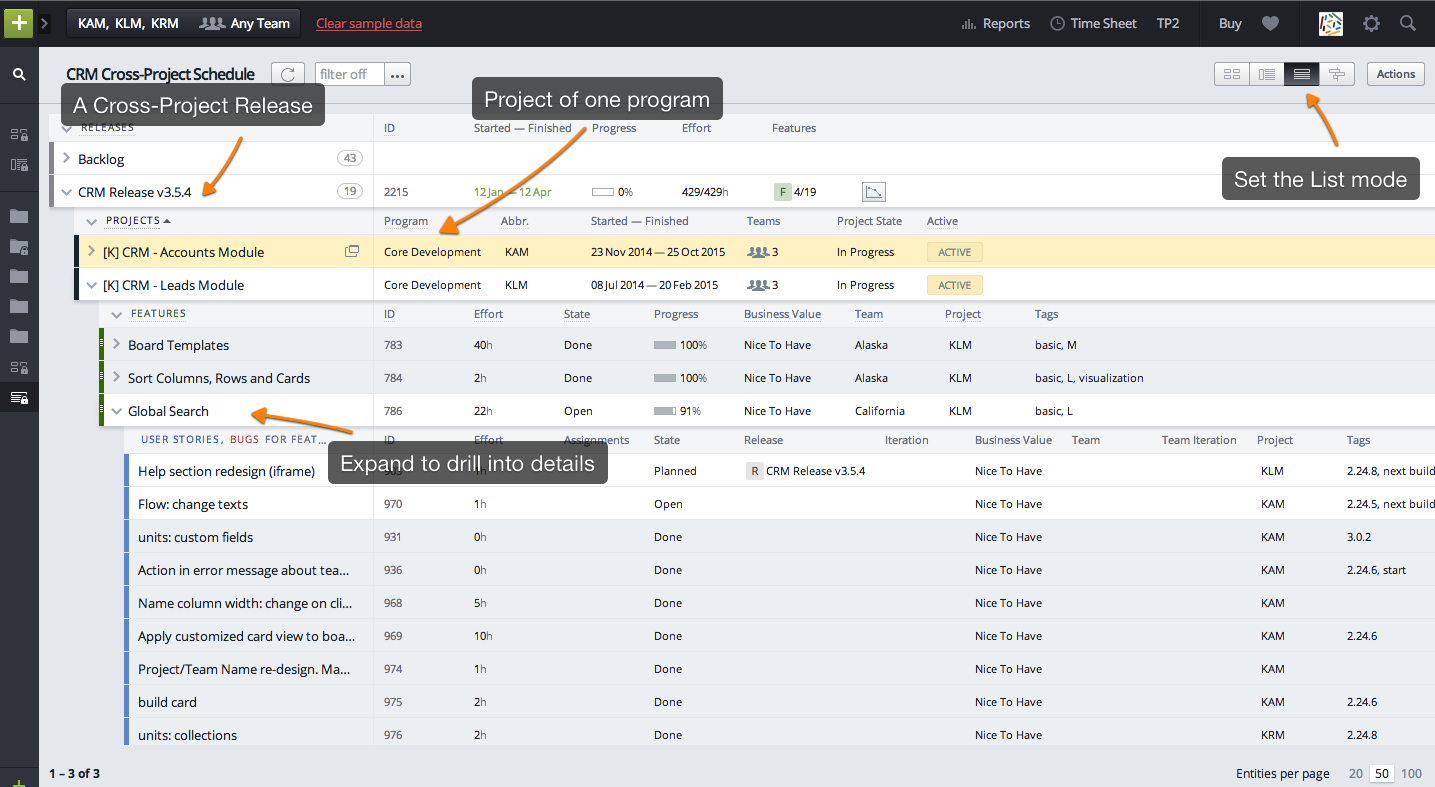Refresh the CRM Cross-Project Schedule view
The height and width of the screenshot is (787, 1435).
(288, 73)
